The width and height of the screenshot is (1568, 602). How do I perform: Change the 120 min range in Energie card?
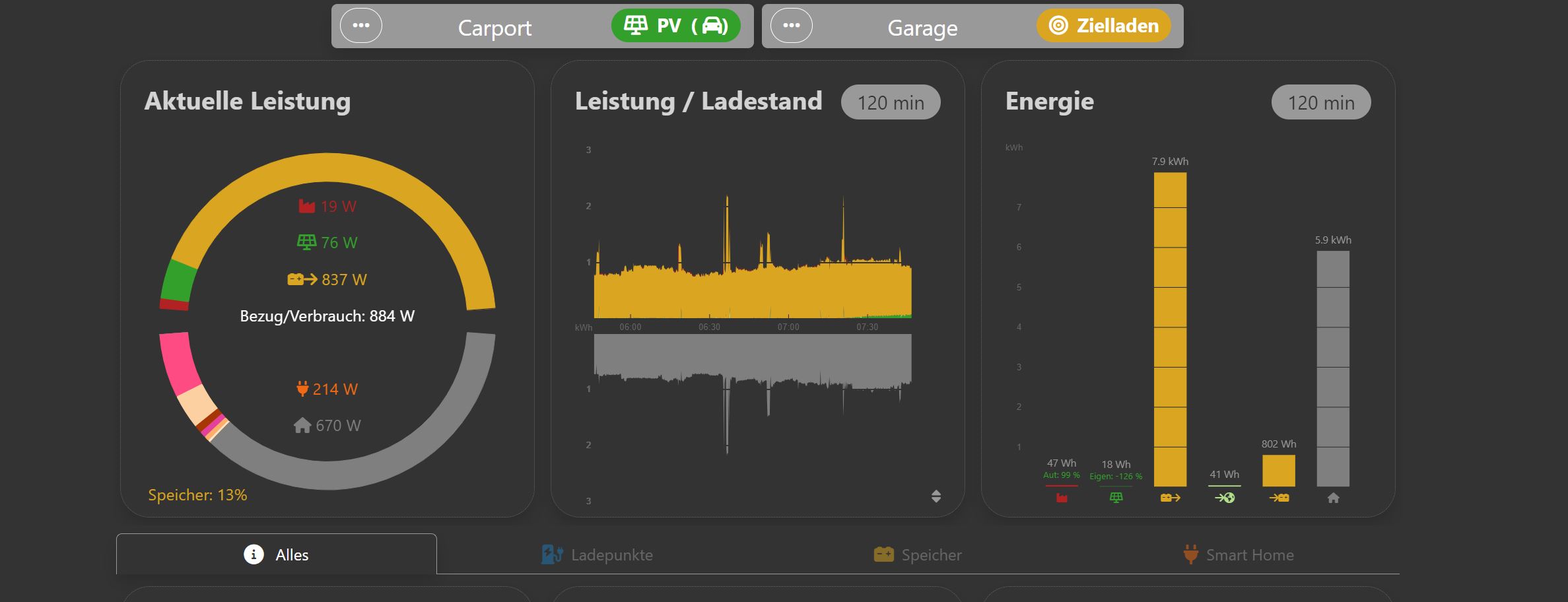(x=1321, y=102)
